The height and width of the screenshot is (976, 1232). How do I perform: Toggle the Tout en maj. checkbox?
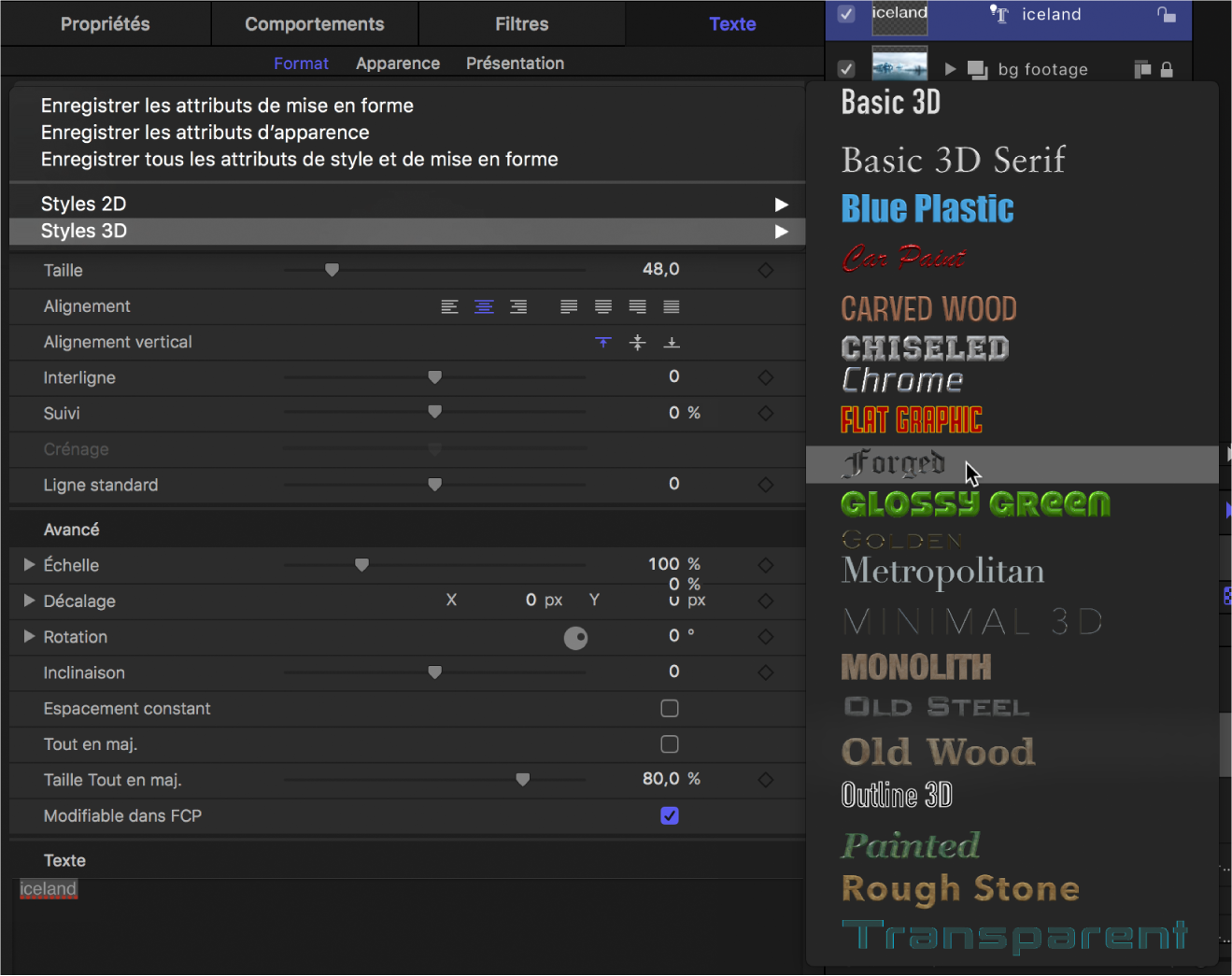click(670, 744)
